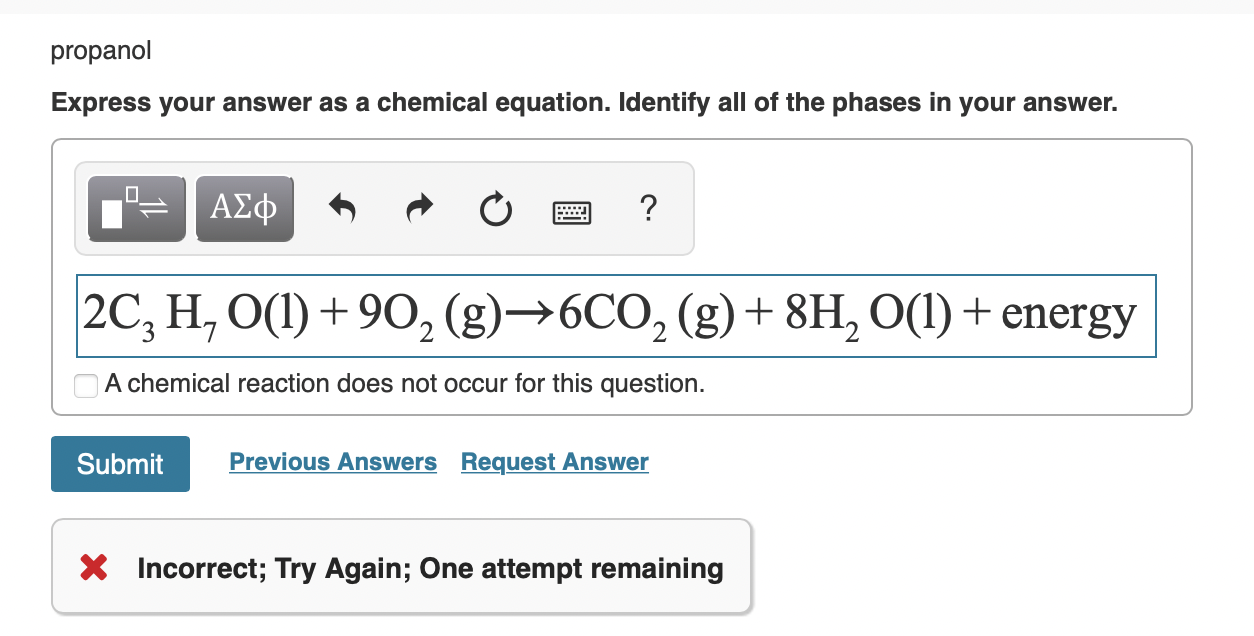Click the checkbox label about no chemical reaction
Image resolution: width=1254 pixels, height=636 pixels.
(x=404, y=384)
